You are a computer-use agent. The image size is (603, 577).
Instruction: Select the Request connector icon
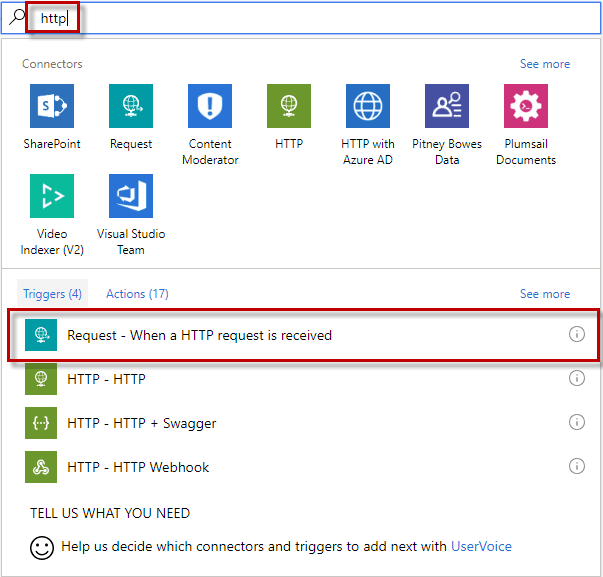tap(131, 106)
